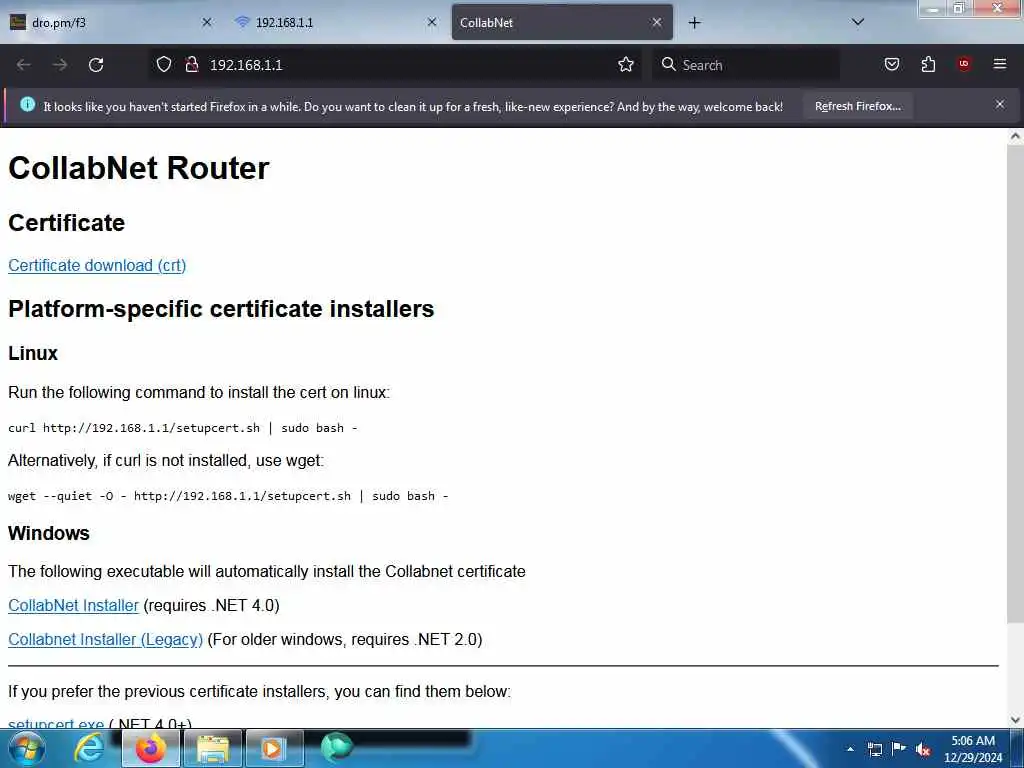The width and height of the screenshot is (1024, 768).
Task: Click the network tray icon
Action: pyautogui.click(x=874, y=749)
